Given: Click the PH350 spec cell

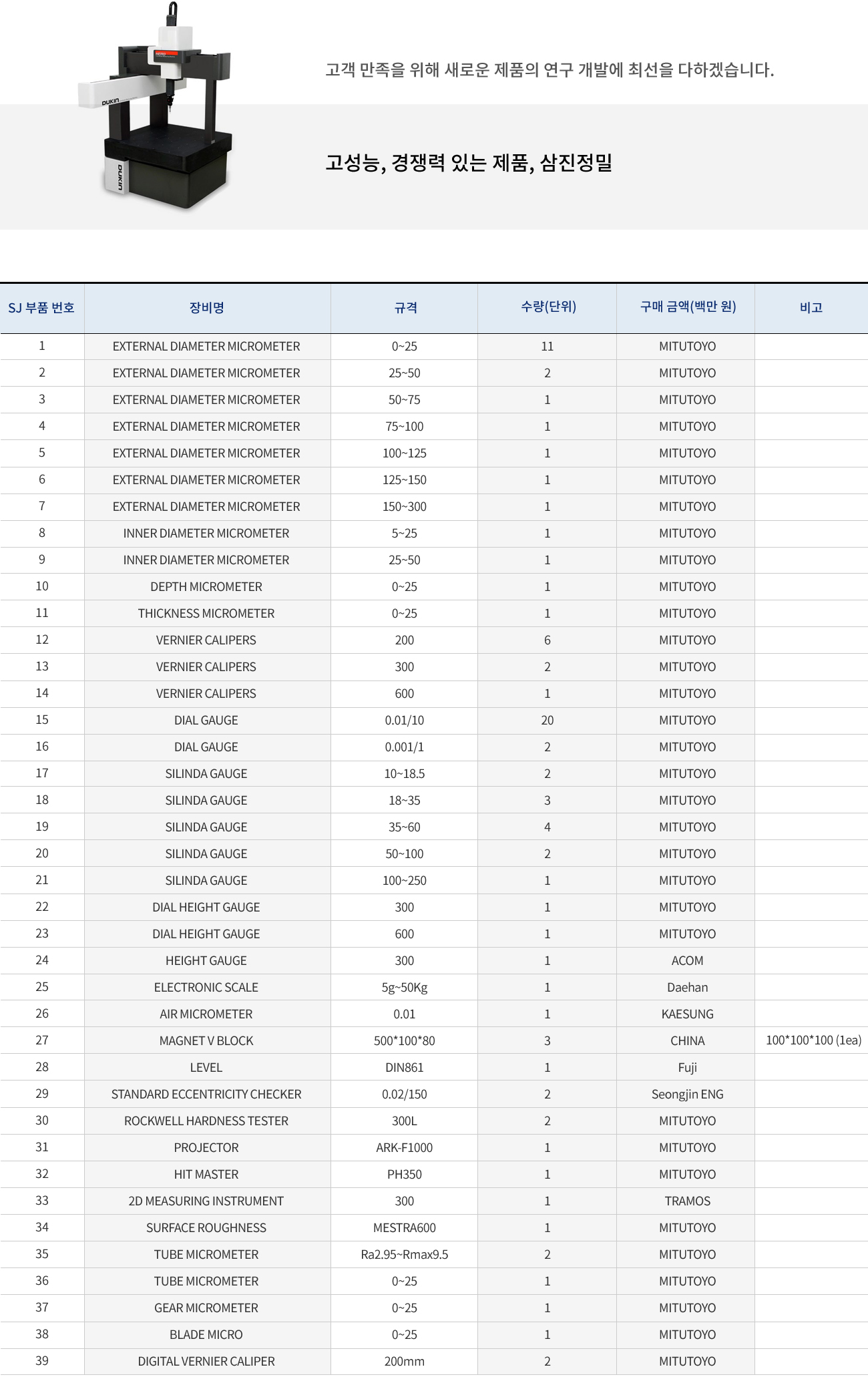Looking at the screenshot, I should [x=405, y=1175].
